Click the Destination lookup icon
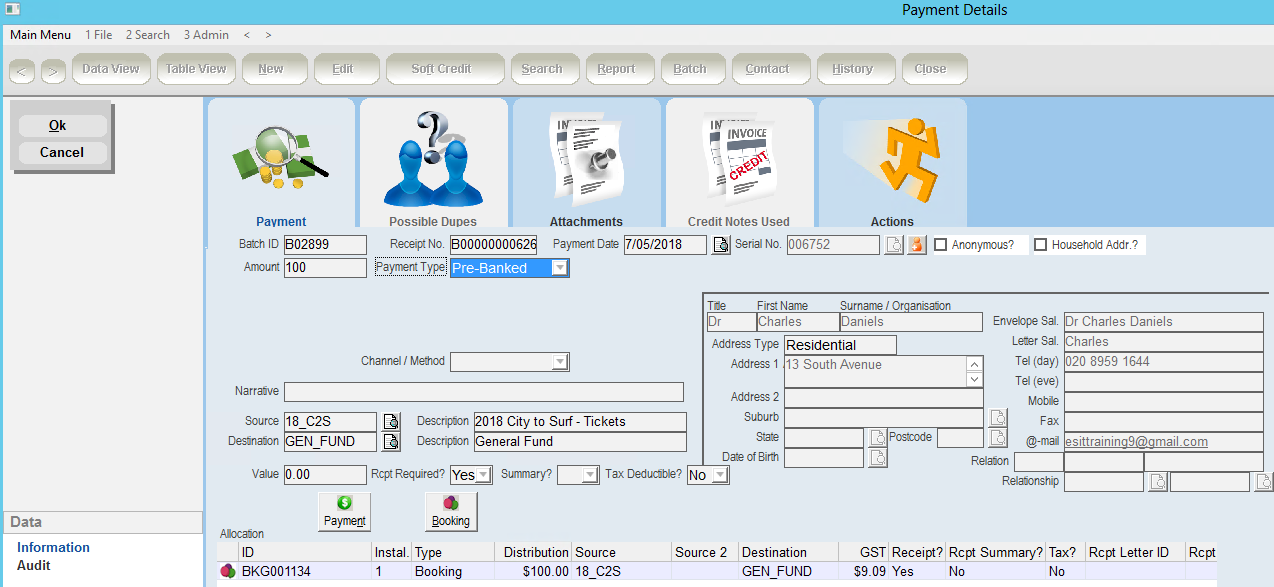This screenshot has width=1274, height=587. [x=391, y=441]
